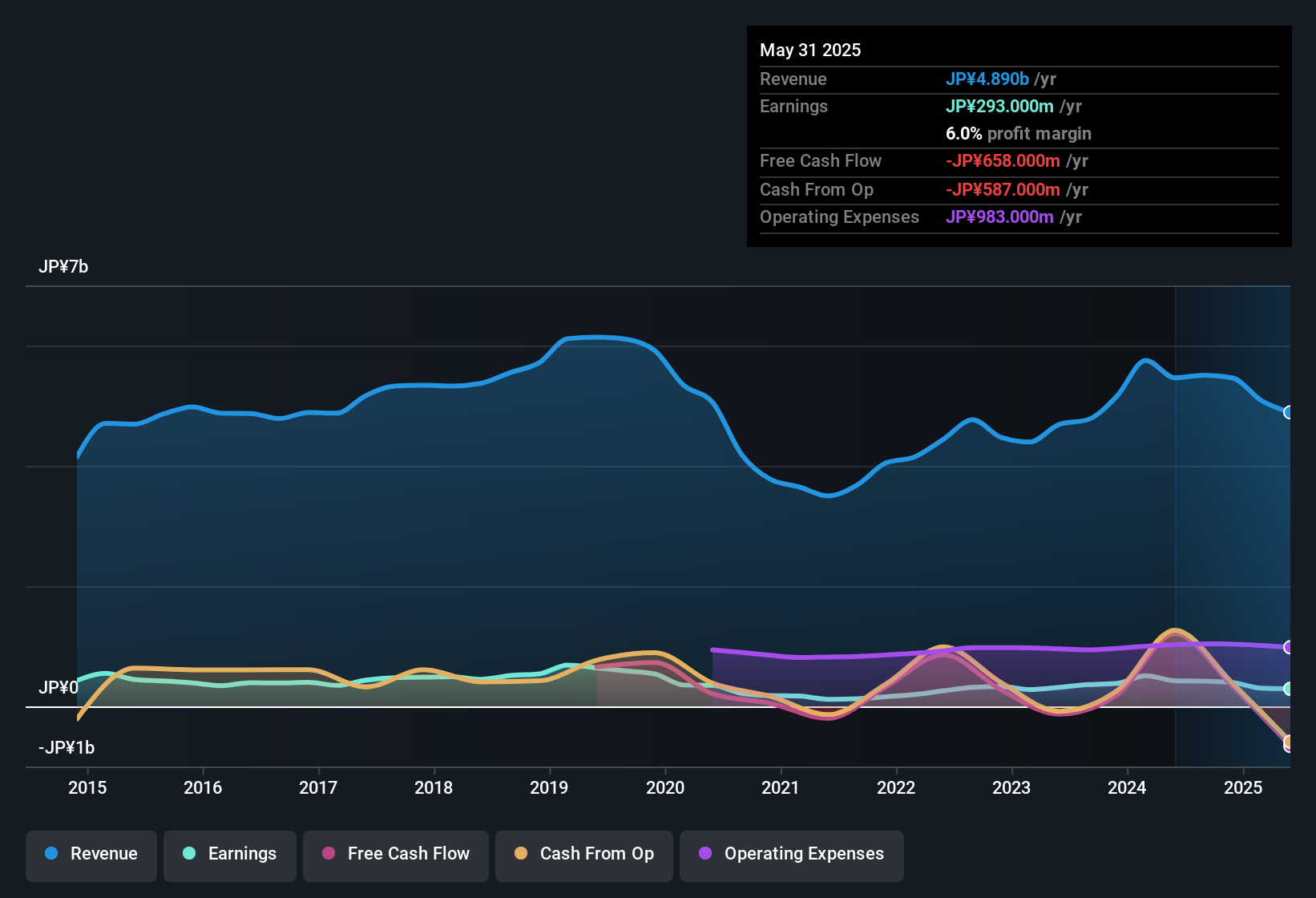Click the 2016 x-axis label

point(203,787)
